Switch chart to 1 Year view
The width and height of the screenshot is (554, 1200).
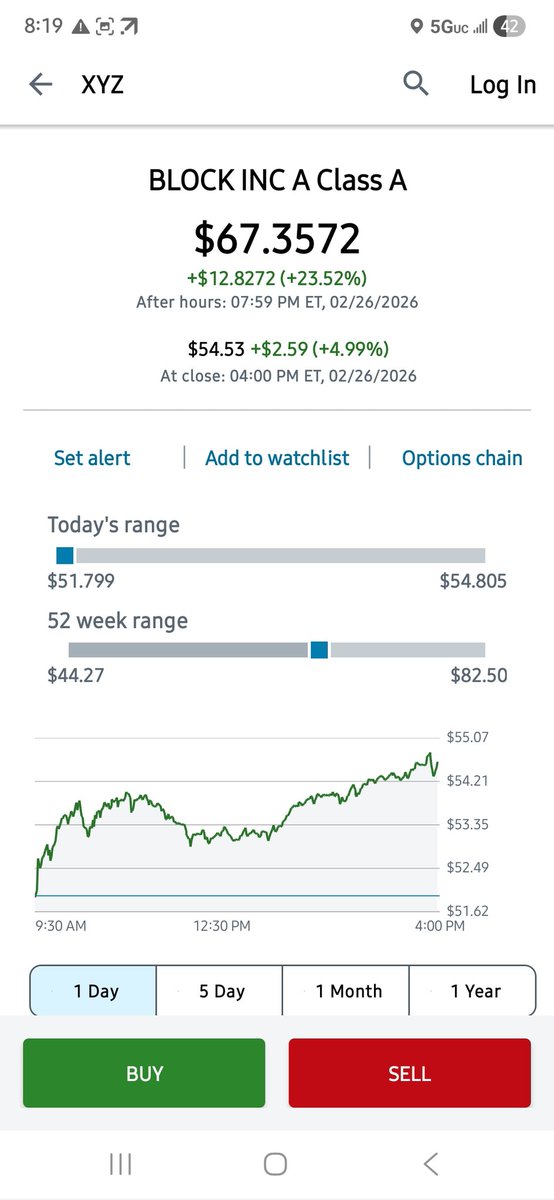[473, 991]
